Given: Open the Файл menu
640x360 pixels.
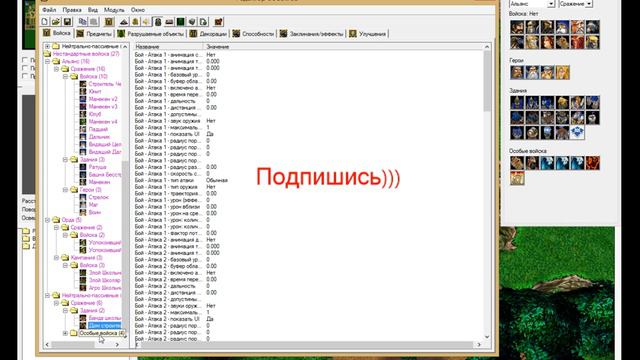Looking at the screenshot, I should click(49, 10).
